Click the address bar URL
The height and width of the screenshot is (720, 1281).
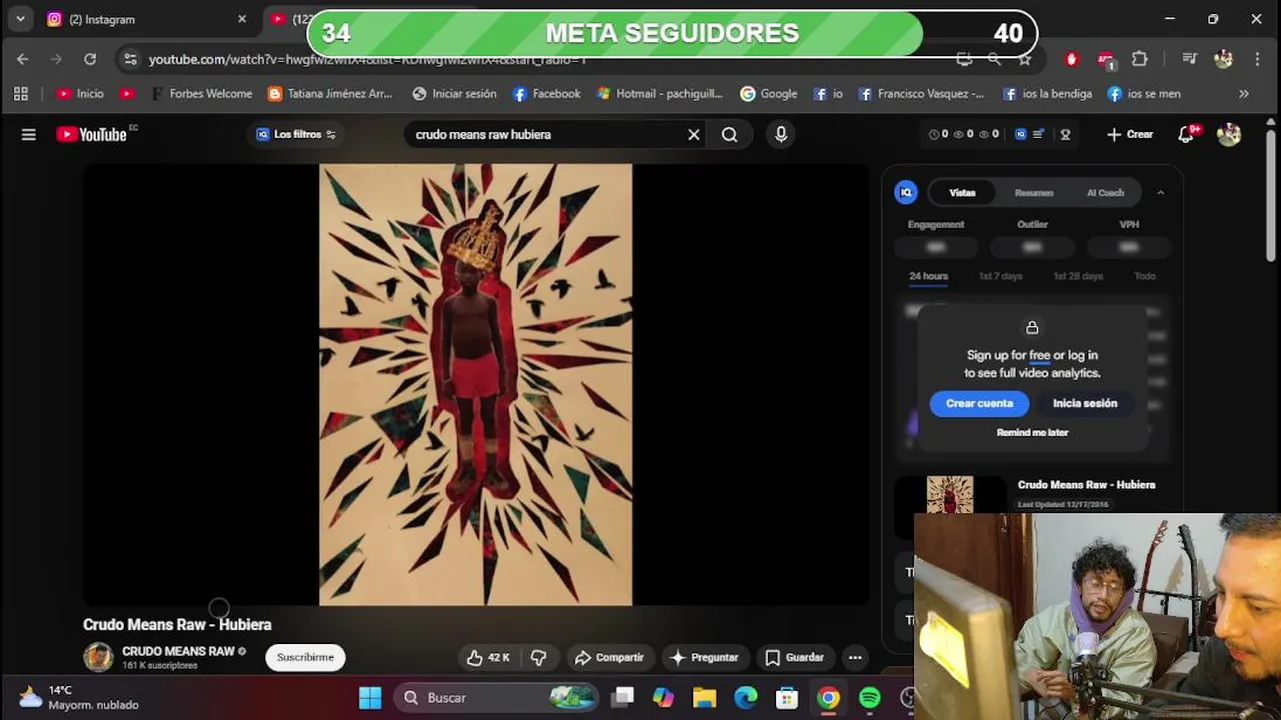pos(367,59)
